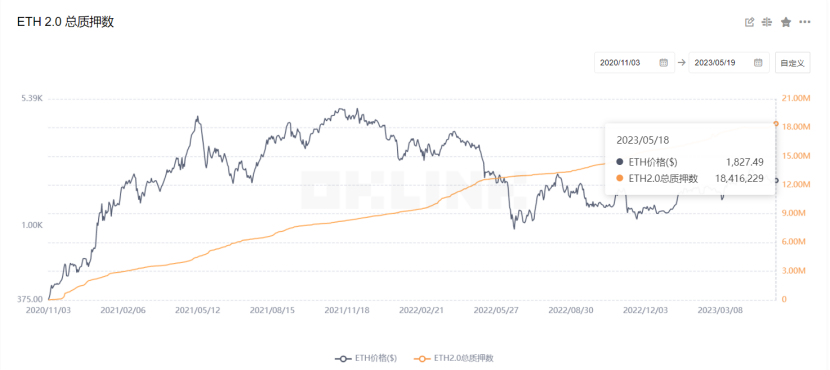Toggle ETH价格($) series in legend
The height and width of the screenshot is (370, 830).
366,358
